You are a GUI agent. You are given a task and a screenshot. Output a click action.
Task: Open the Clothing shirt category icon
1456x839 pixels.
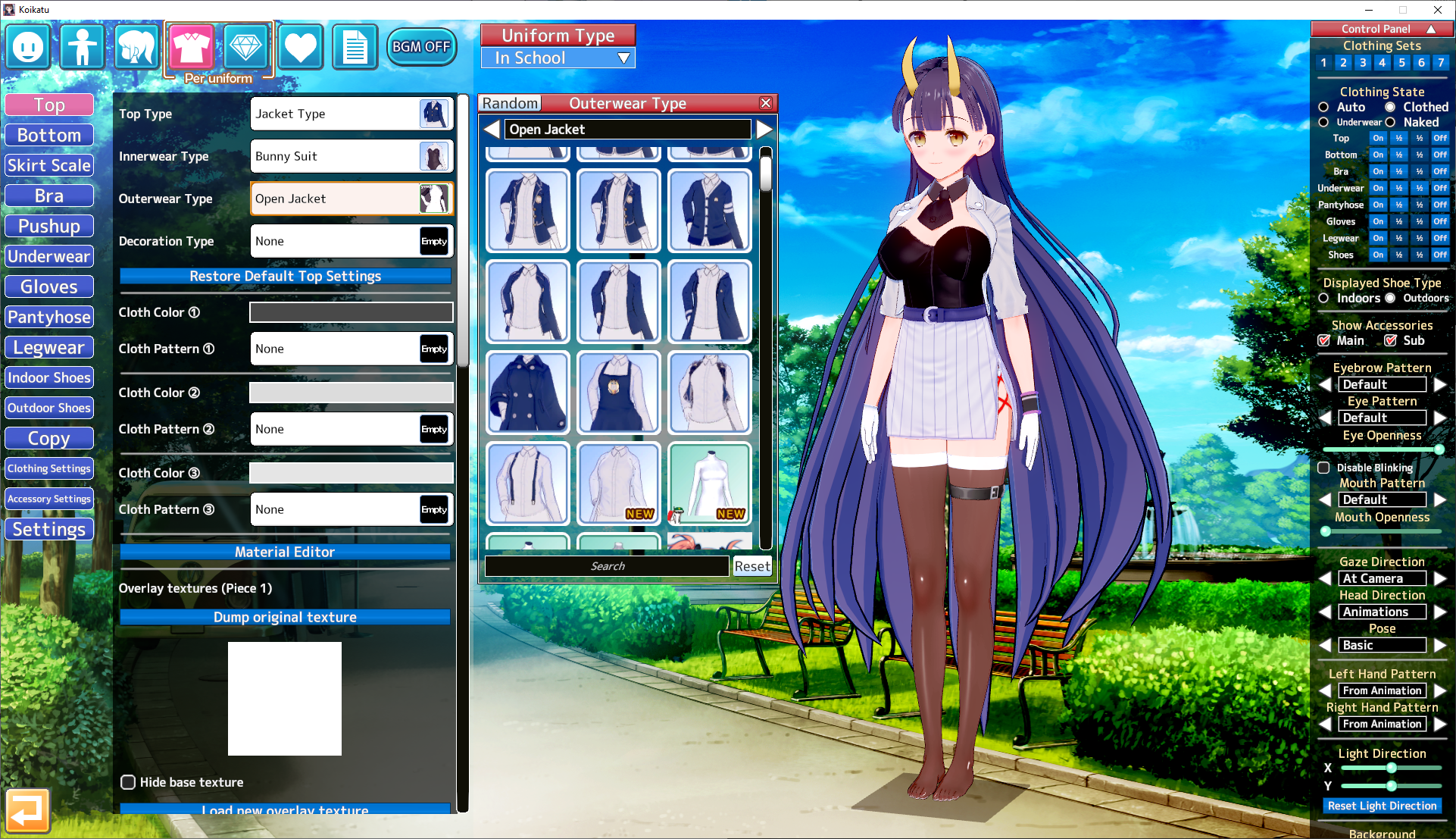192,47
